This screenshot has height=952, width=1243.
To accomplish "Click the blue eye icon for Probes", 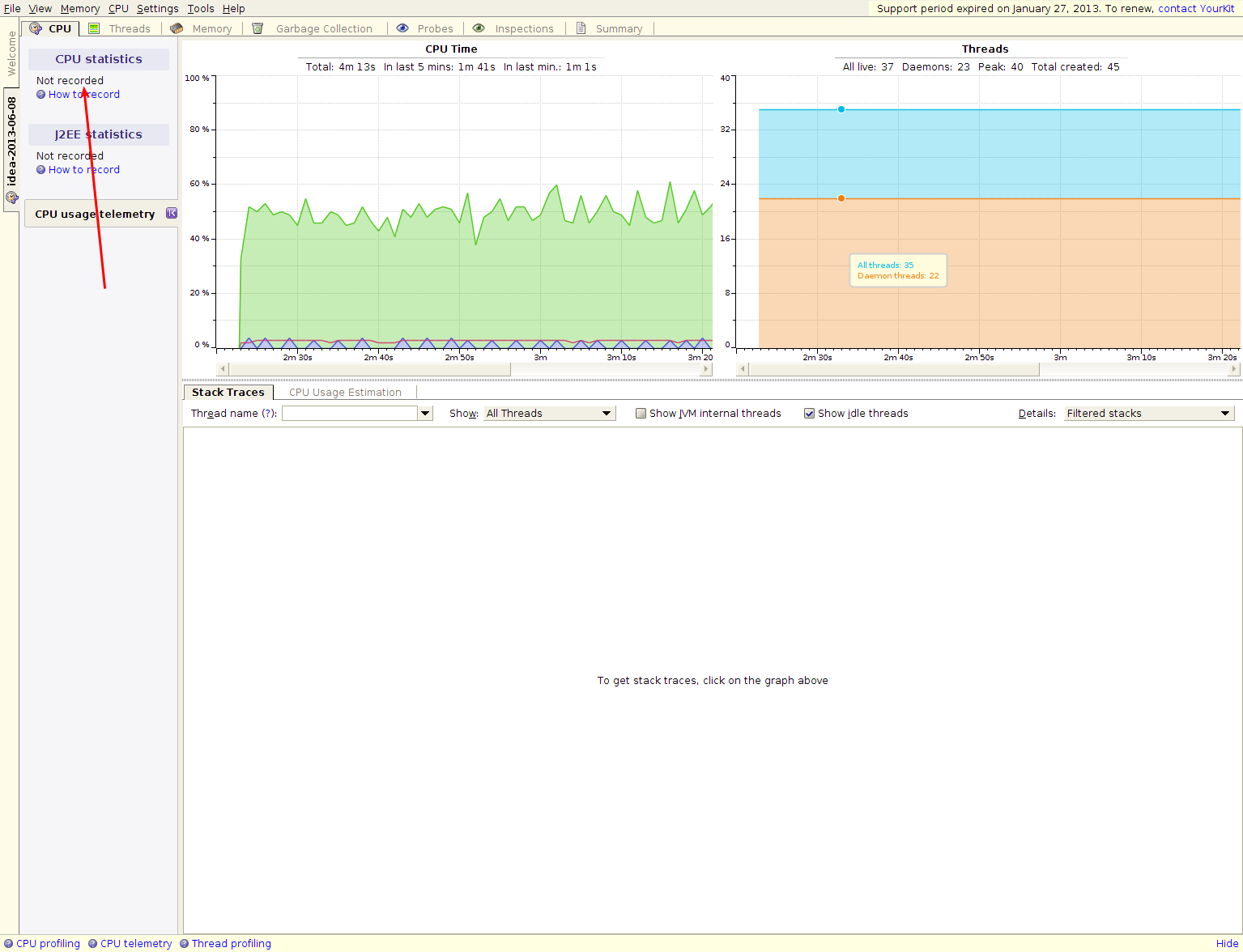I will tap(402, 28).
